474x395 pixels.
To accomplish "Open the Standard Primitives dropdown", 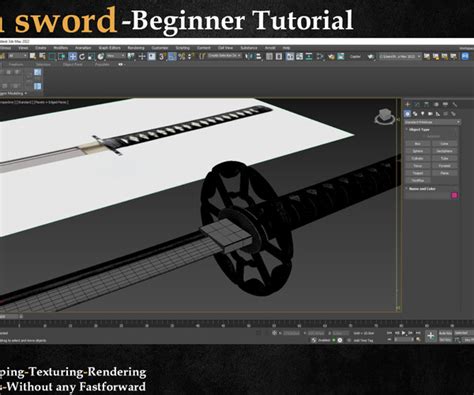I will 433,122.
